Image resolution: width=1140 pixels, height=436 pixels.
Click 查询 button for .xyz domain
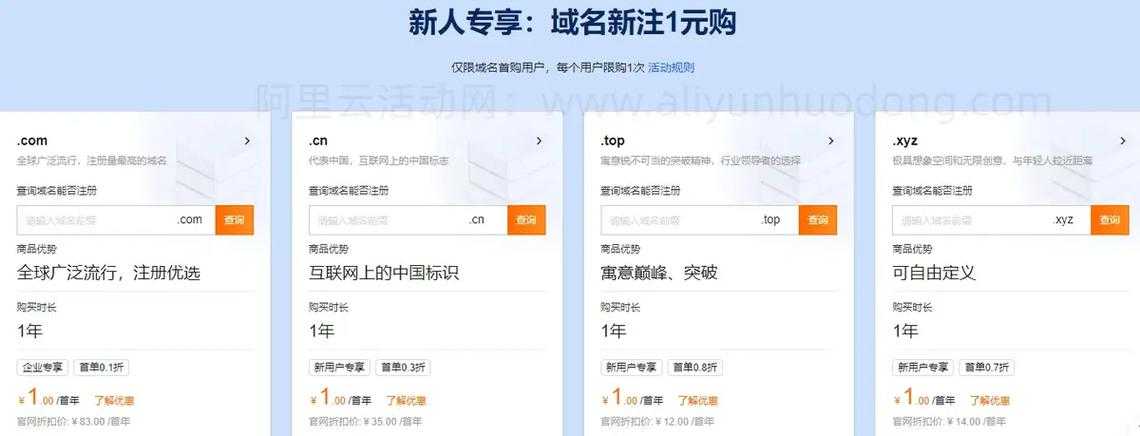(1110, 219)
